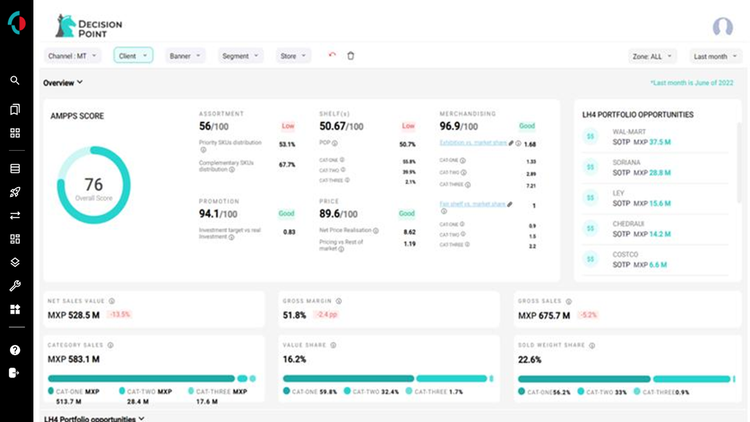Click the LH4 Portfolio Opportunities panel scrollbar

(x=739, y=163)
